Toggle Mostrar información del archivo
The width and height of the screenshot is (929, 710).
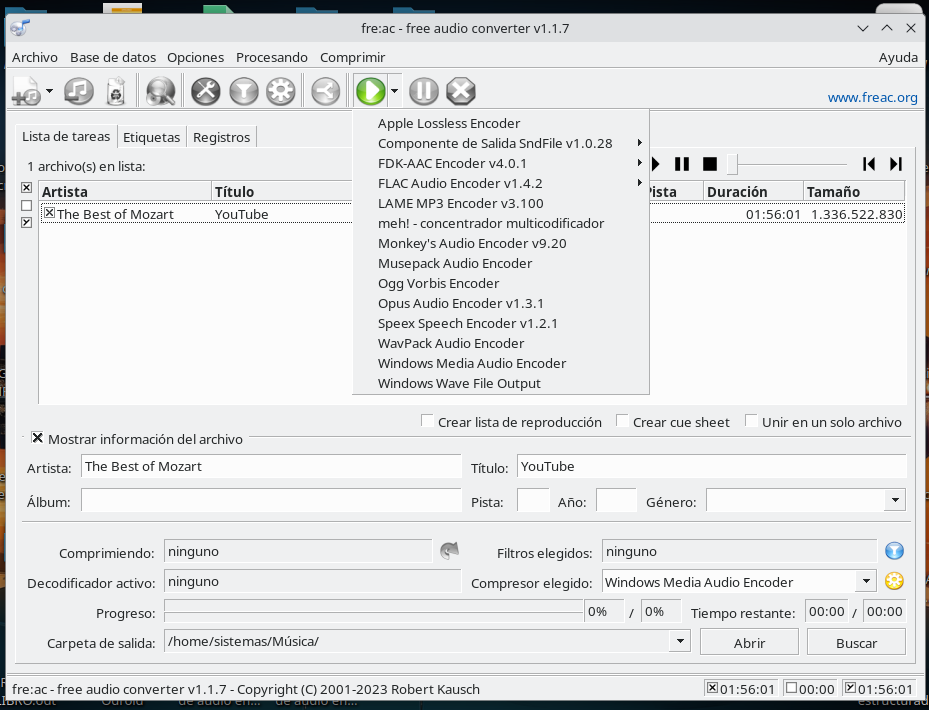click(37, 438)
